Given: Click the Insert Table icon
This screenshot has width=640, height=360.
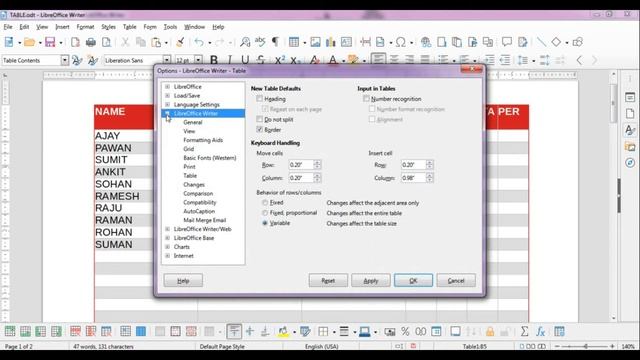Looking at the screenshot, I should pos(294,42).
